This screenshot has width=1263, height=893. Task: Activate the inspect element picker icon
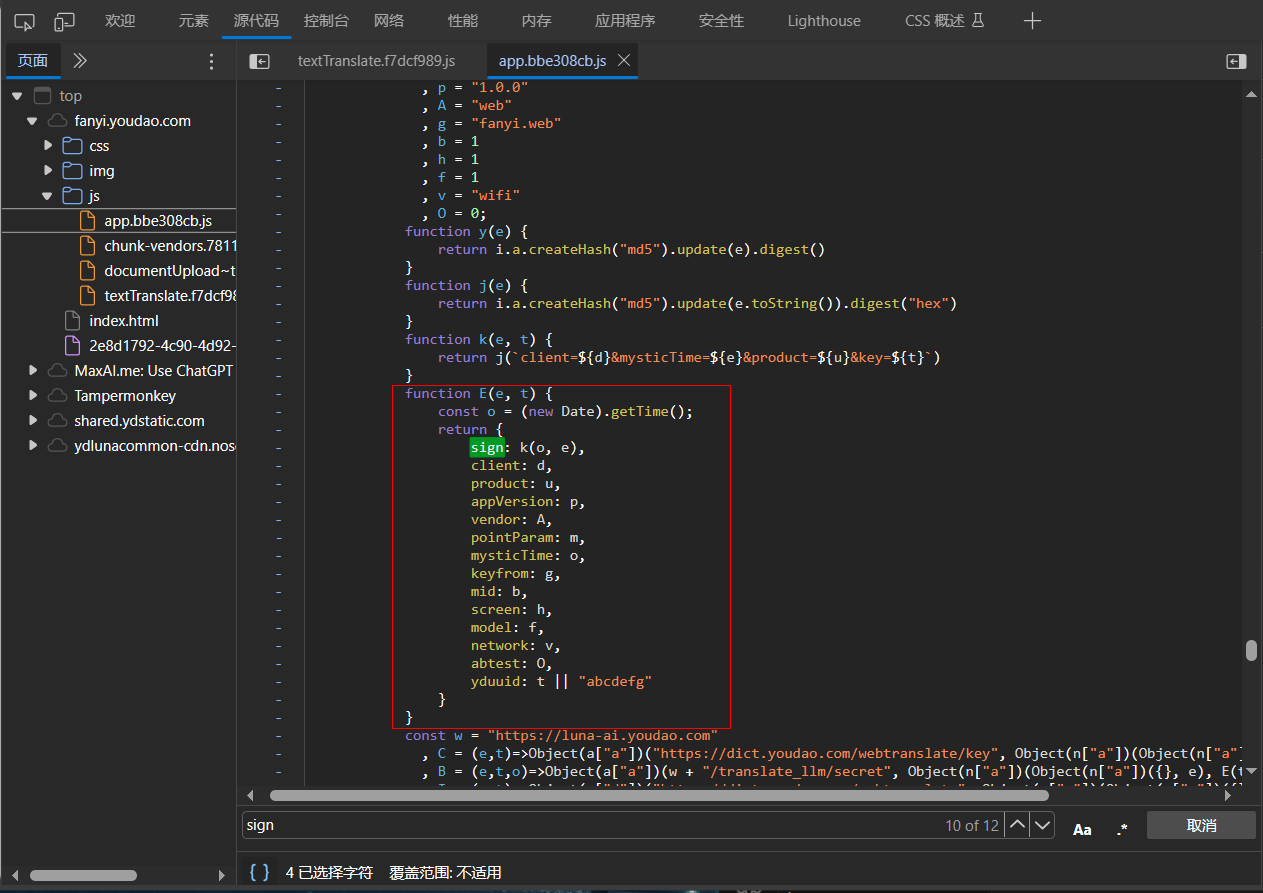point(25,21)
